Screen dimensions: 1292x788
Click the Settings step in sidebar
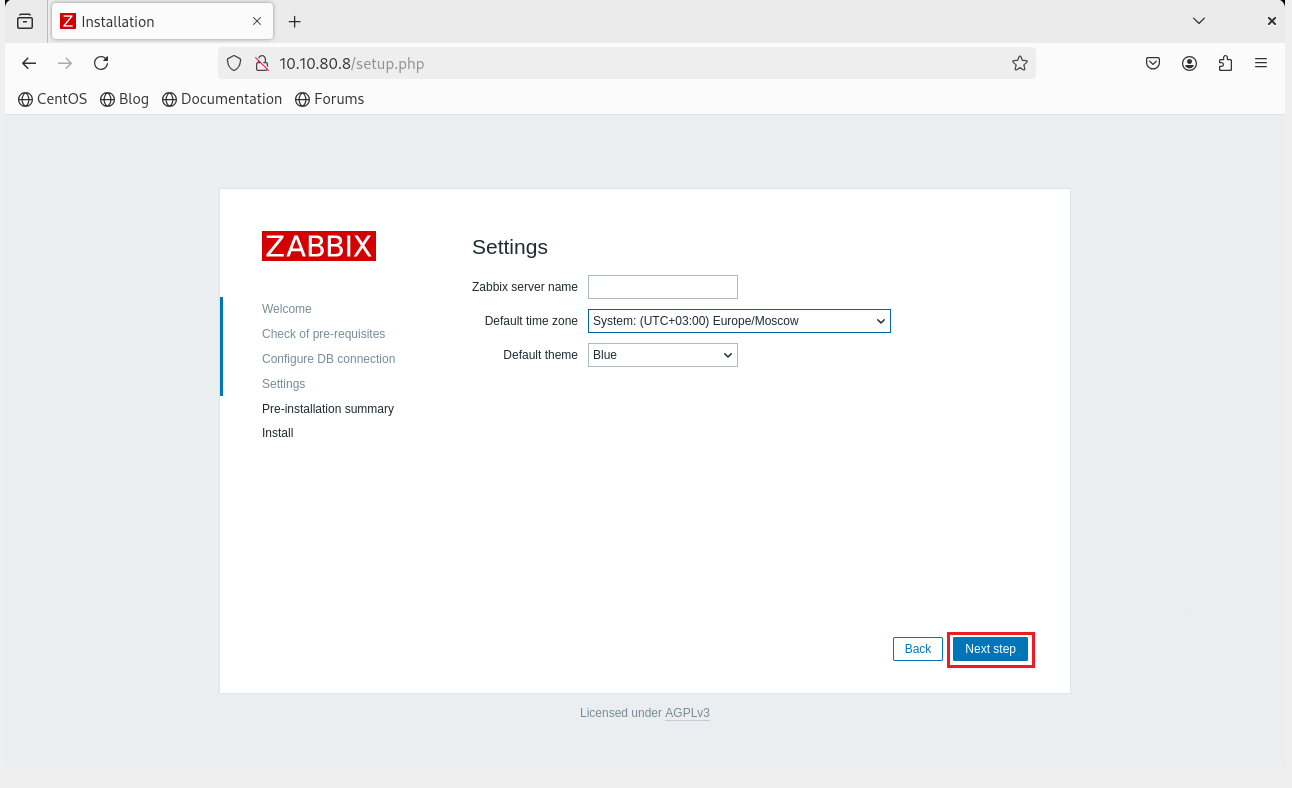point(284,384)
